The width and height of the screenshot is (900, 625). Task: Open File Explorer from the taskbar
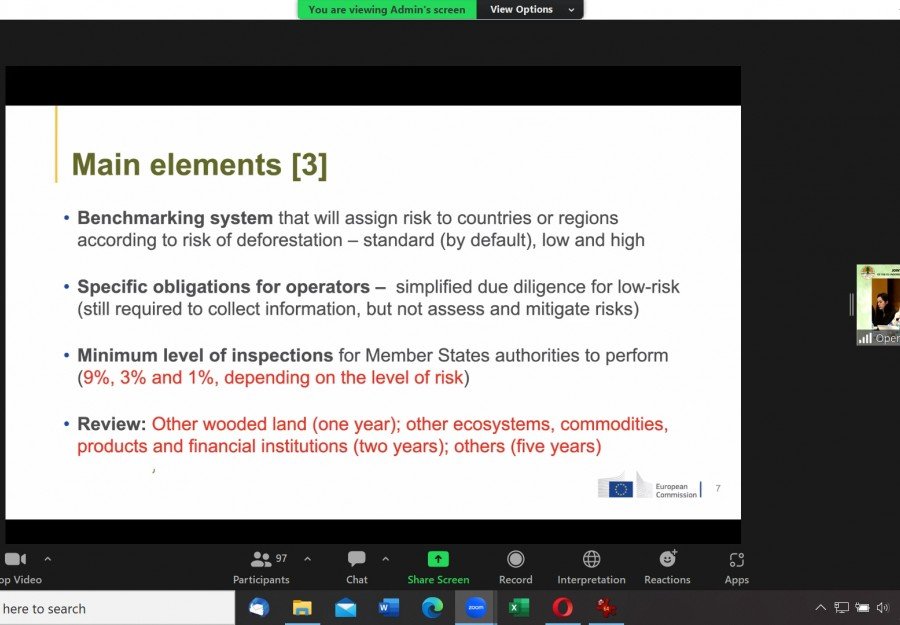click(x=302, y=608)
